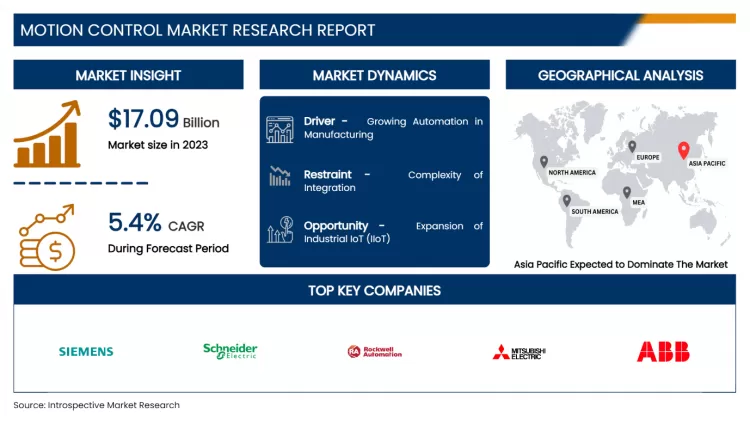Click the 'Source: Introspective Market Research' text
750x425 pixels.
97,405
